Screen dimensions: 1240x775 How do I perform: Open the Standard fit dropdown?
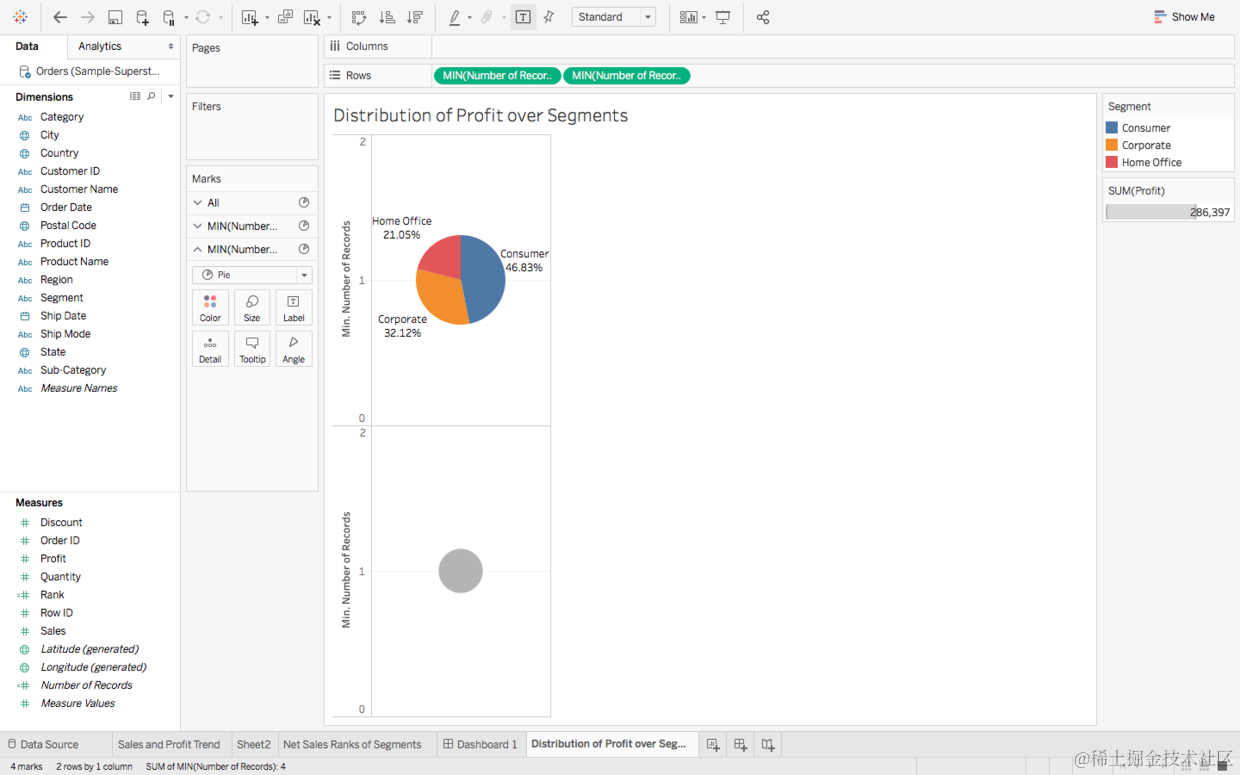click(x=614, y=17)
